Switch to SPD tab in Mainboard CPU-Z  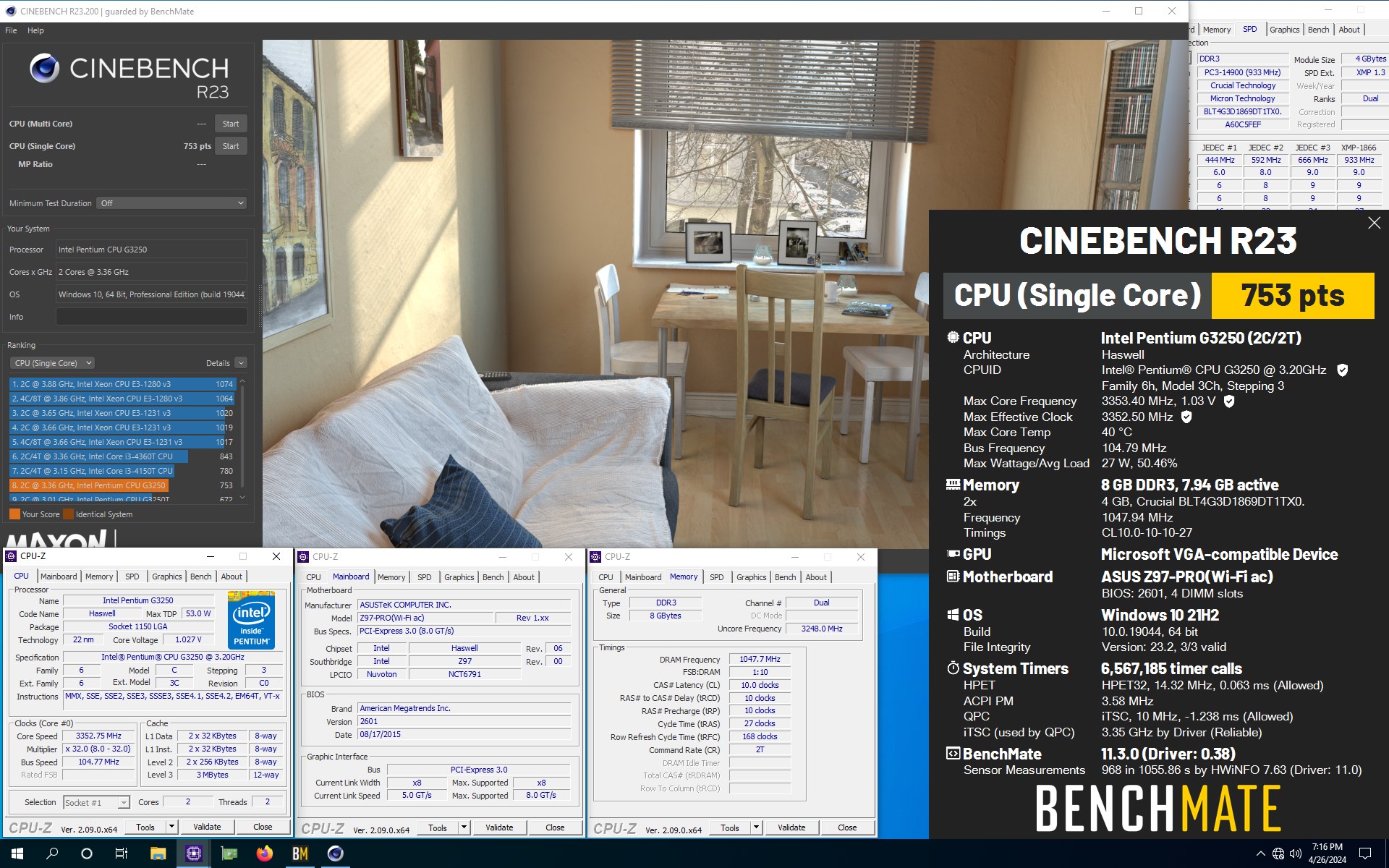425,577
